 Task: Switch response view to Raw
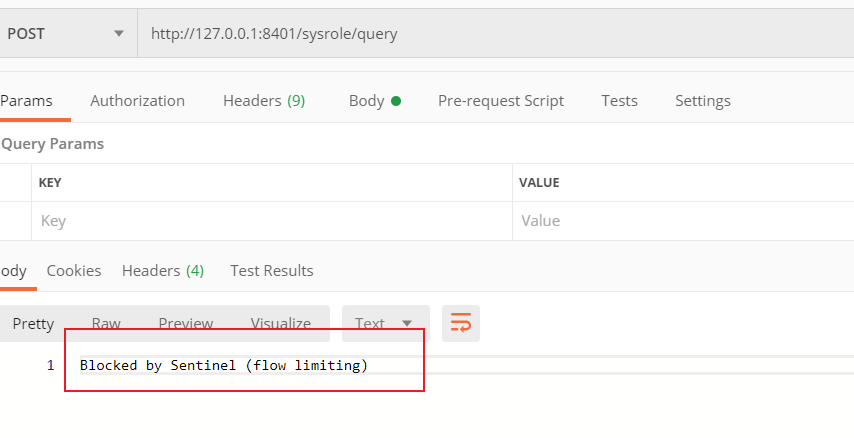pos(106,323)
